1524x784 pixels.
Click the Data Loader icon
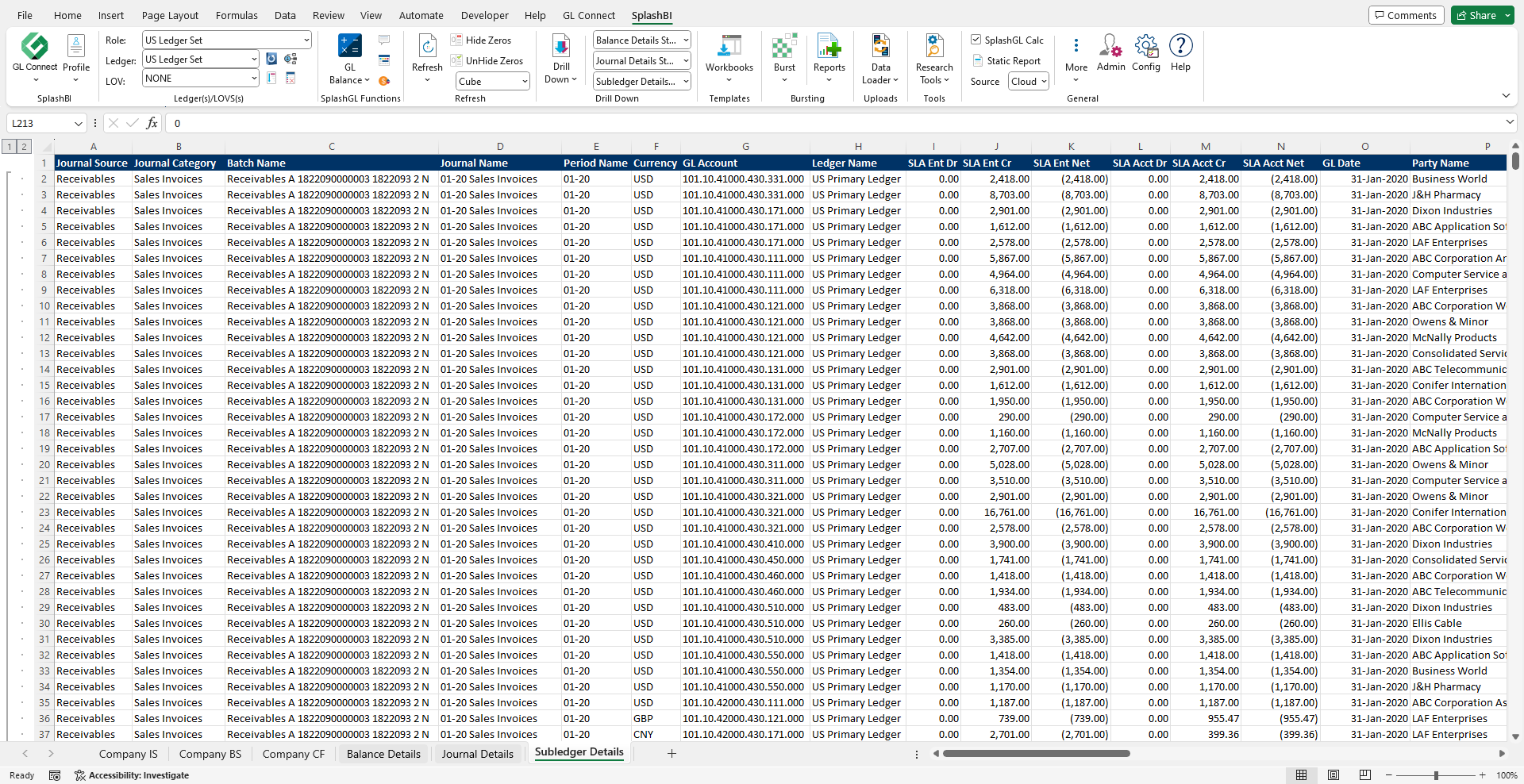point(880,46)
